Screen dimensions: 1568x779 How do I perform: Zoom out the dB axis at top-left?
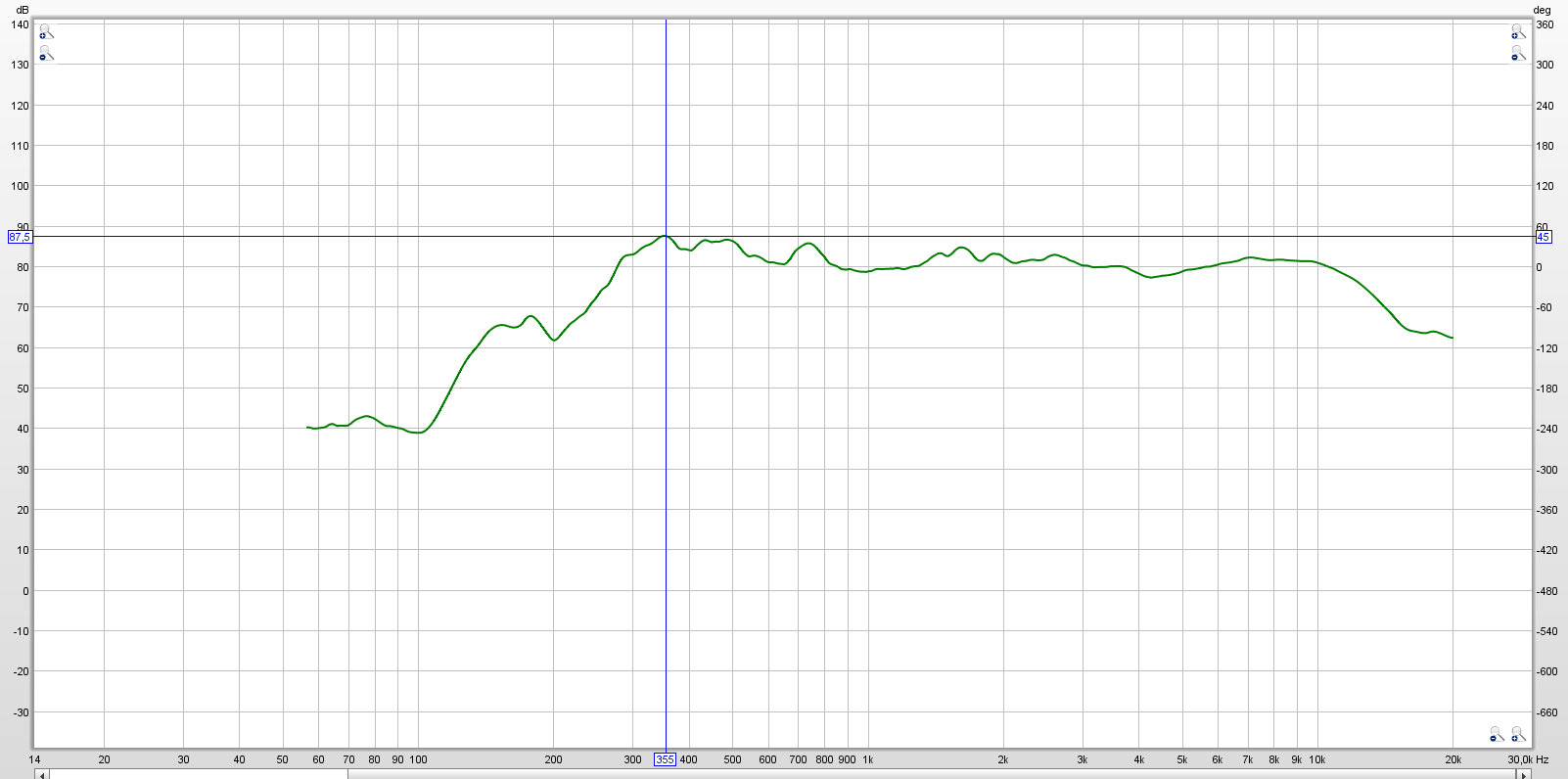click(x=45, y=54)
